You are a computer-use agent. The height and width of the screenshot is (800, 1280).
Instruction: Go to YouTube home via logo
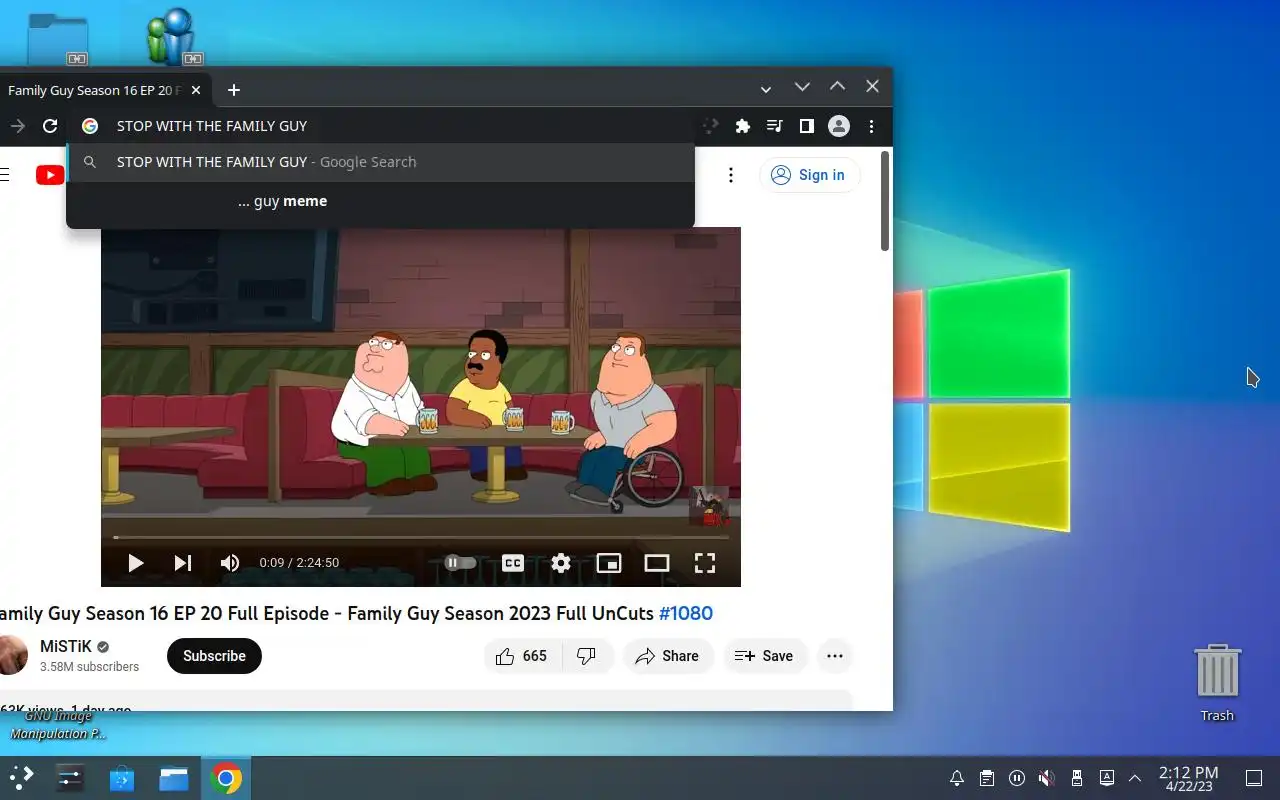(50, 175)
